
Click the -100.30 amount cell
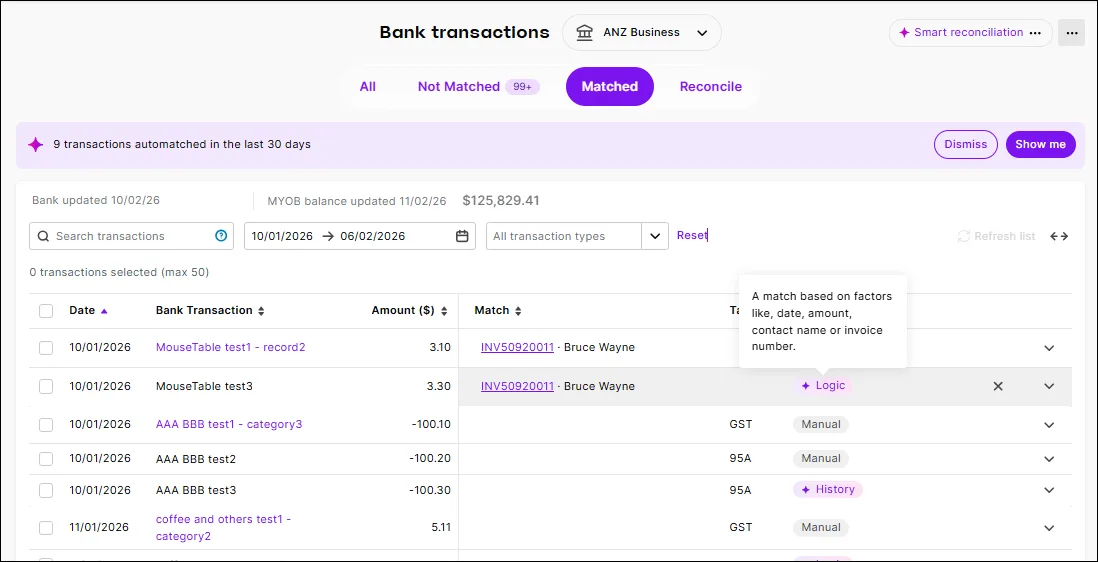pos(430,490)
